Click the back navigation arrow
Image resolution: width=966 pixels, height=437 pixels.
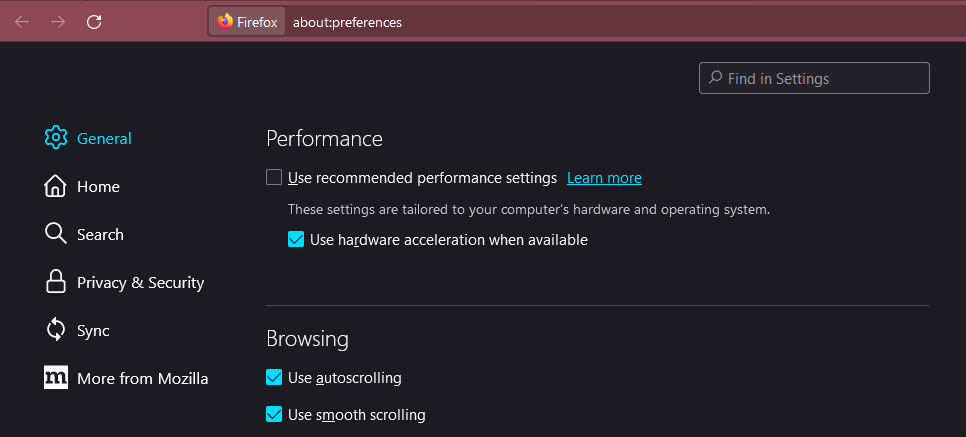pyautogui.click(x=22, y=21)
